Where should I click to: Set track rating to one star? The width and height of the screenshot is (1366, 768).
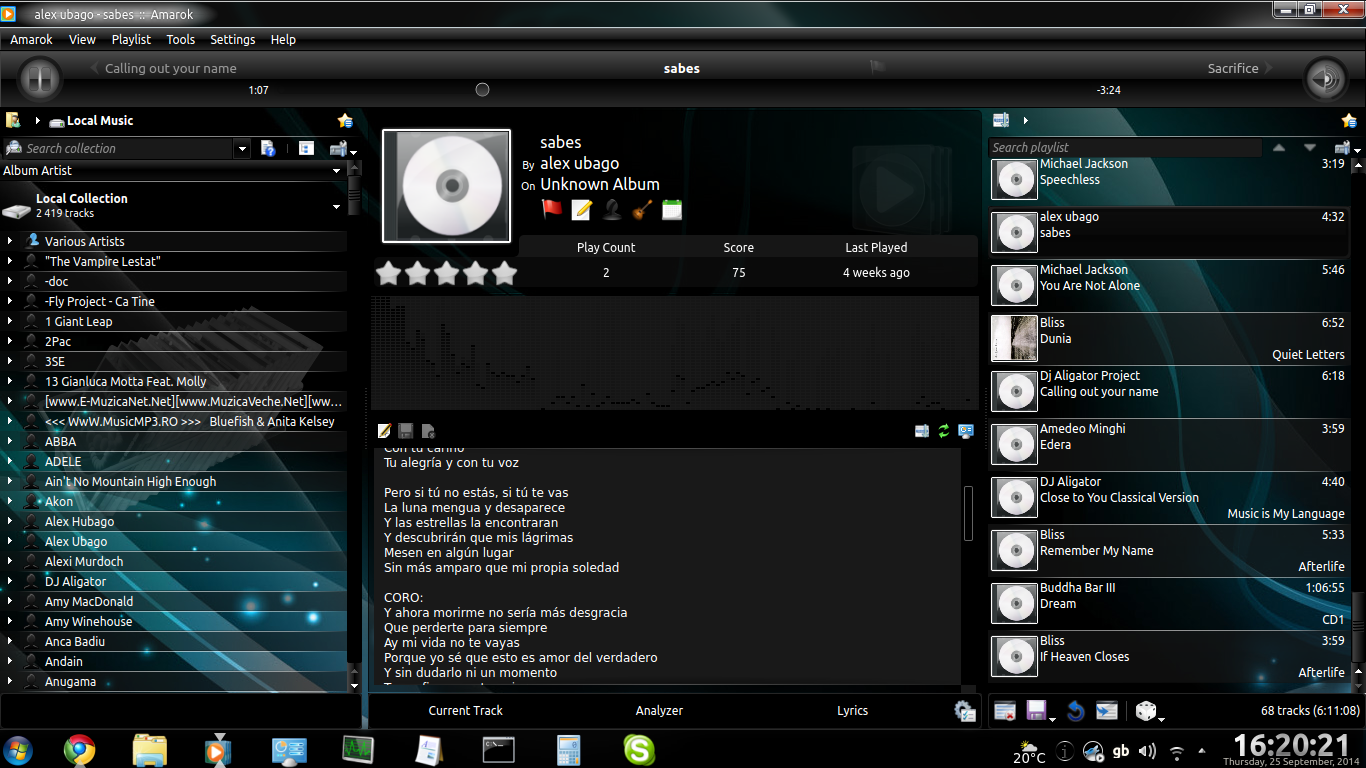tap(388, 273)
